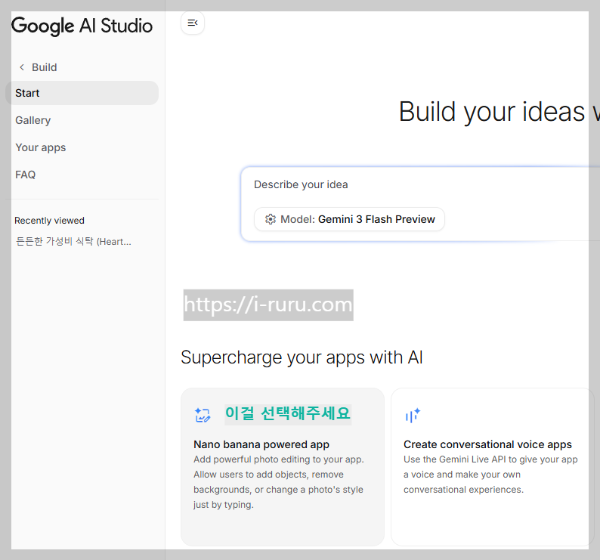The height and width of the screenshot is (560, 600).
Task: Click the Supercharge your apps with AI heading
Action: coord(302,358)
